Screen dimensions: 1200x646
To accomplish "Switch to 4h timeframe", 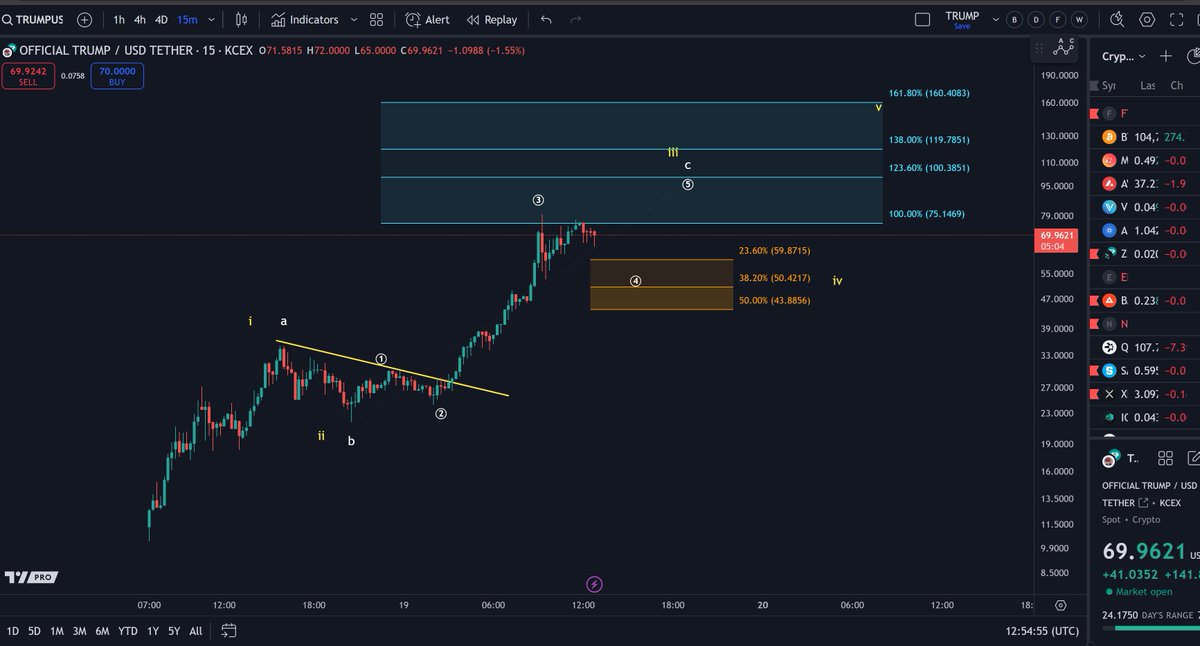I will point(140,19).
